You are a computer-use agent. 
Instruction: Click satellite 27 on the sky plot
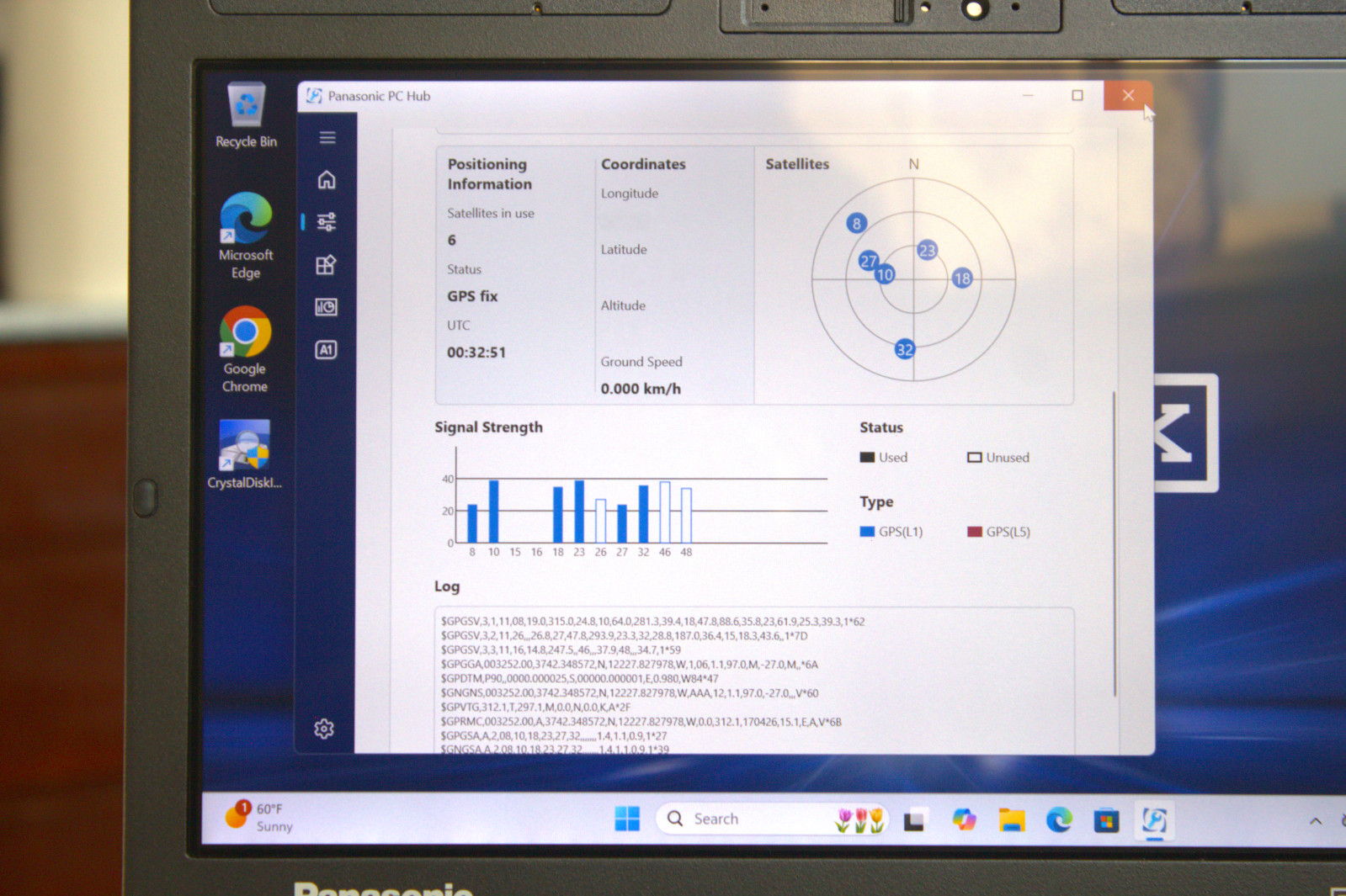click(868, 261)
